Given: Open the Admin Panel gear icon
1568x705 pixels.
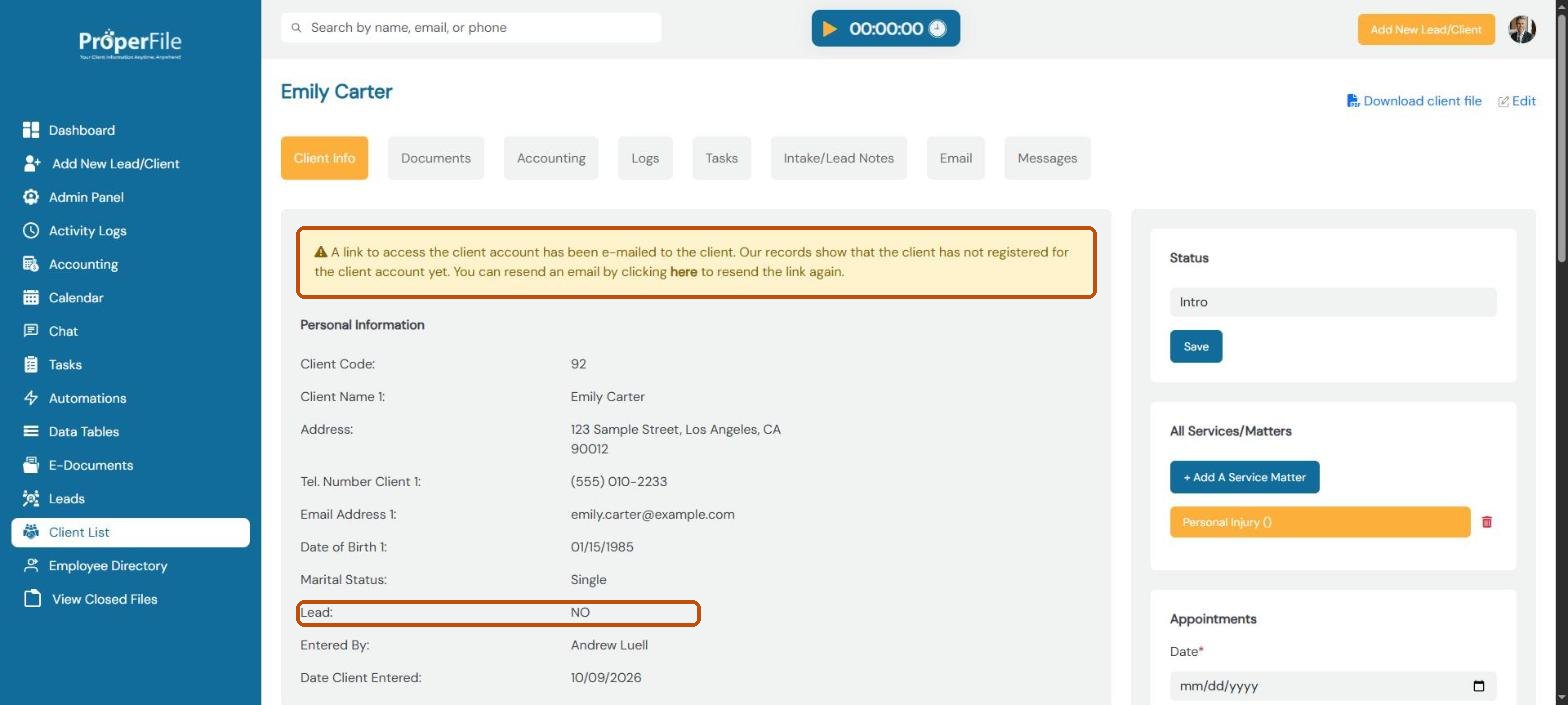Looking at the screenshot, I should click(x=31, y=197).
